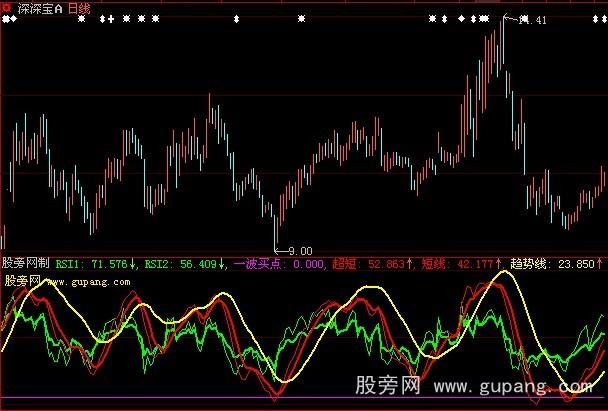The width and height of the screenshot is (608, 411).
Task: Click the red icon beside 深深宝A
Action: pos(7,8)
